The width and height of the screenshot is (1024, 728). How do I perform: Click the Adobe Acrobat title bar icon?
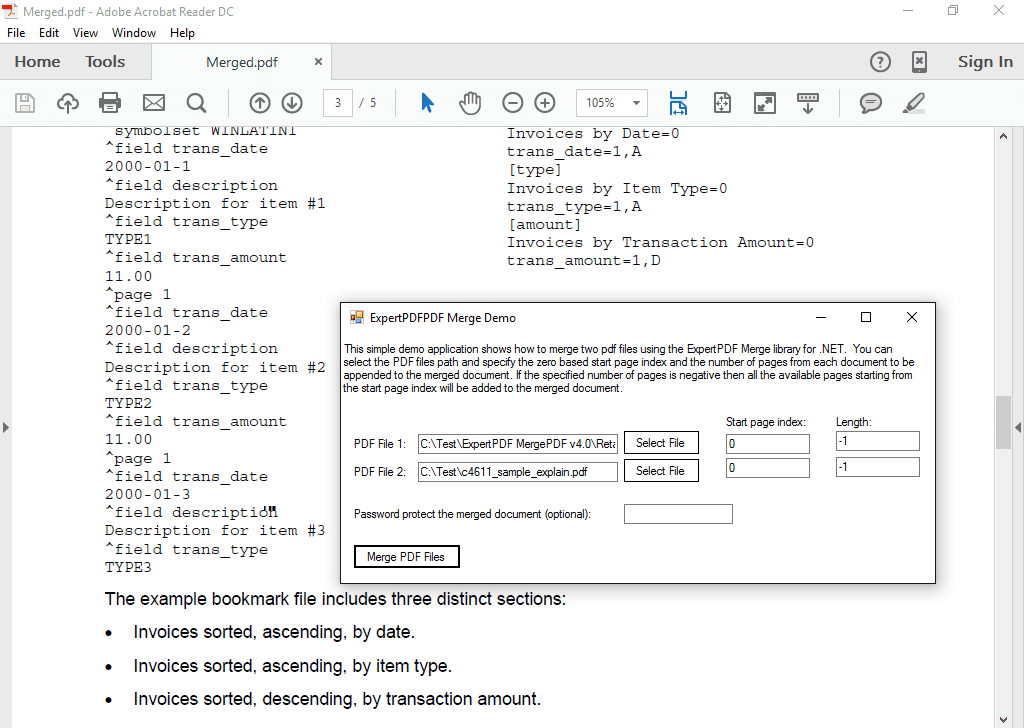(10, 10)
